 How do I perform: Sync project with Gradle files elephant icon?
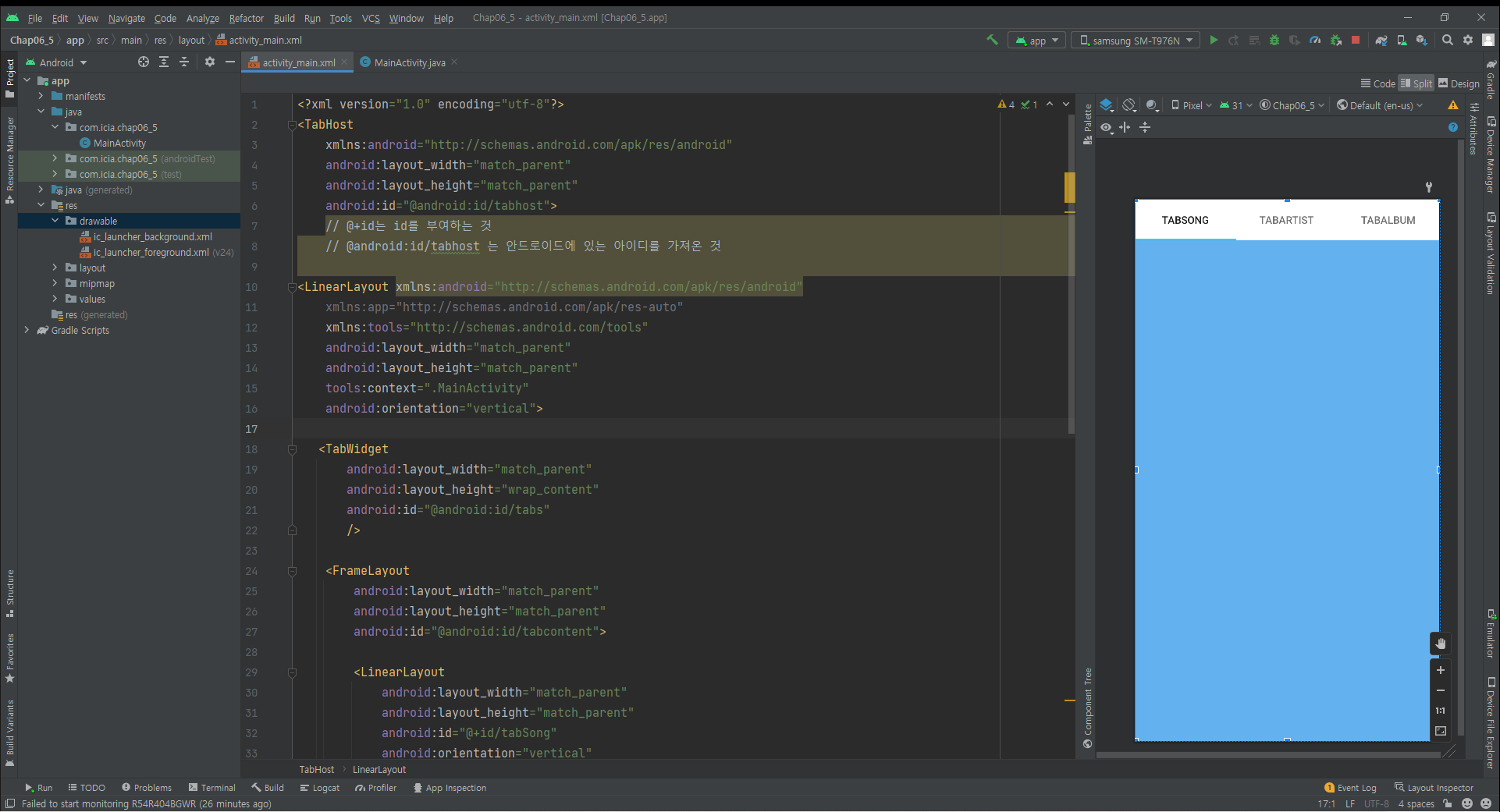pyautogui.click(x=1381, y=40)
